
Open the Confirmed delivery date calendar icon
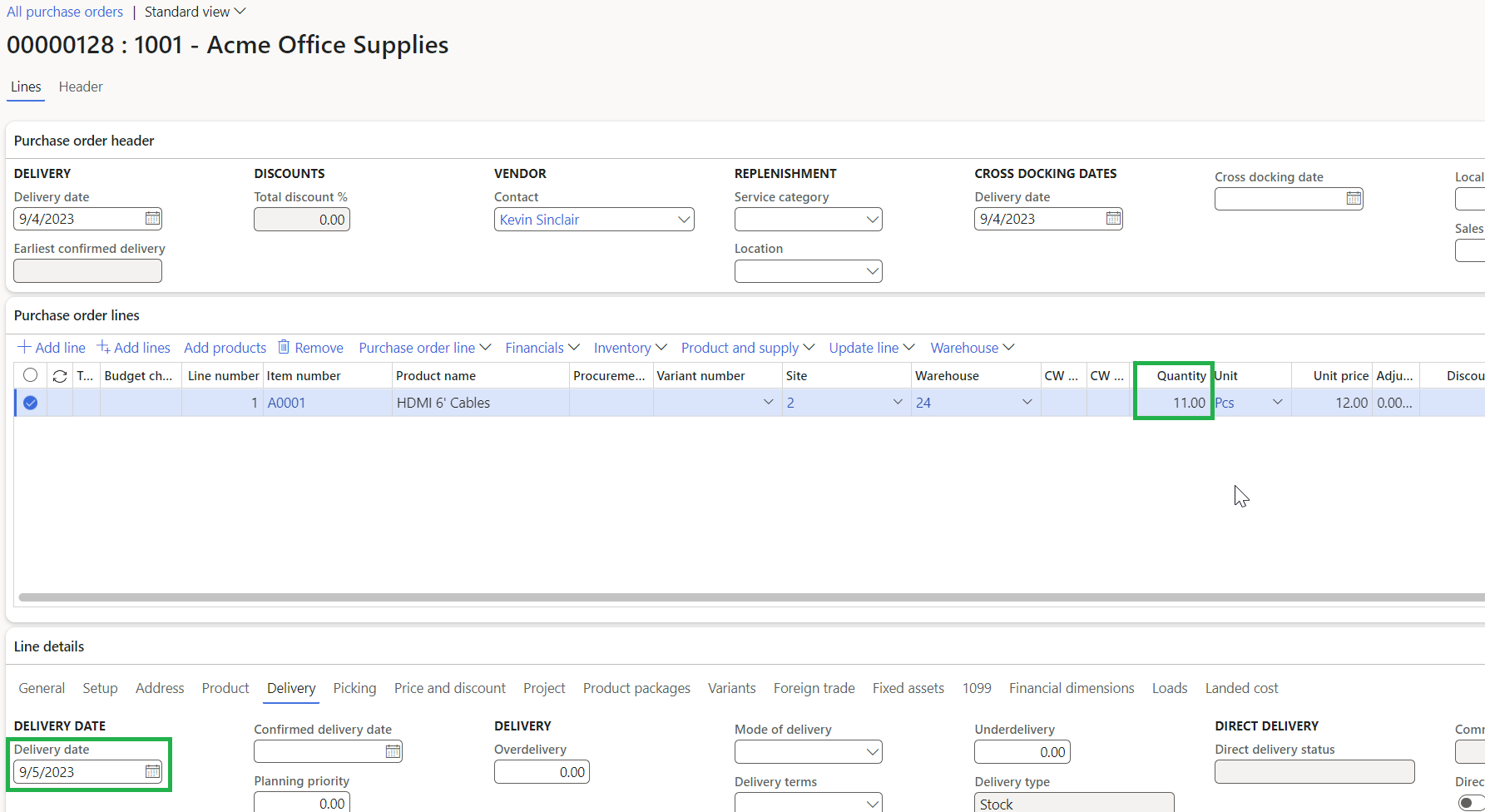[392, 750]
